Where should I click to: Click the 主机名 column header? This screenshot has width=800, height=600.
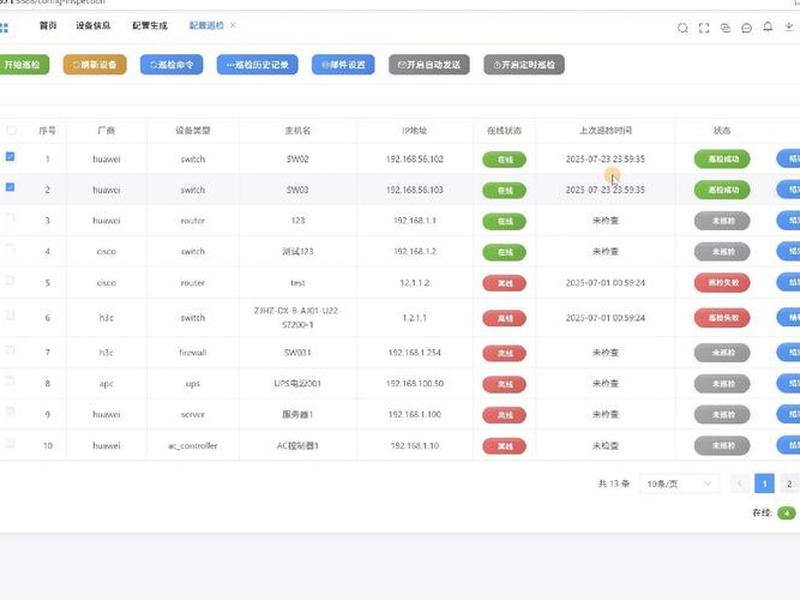click(297, 131)
